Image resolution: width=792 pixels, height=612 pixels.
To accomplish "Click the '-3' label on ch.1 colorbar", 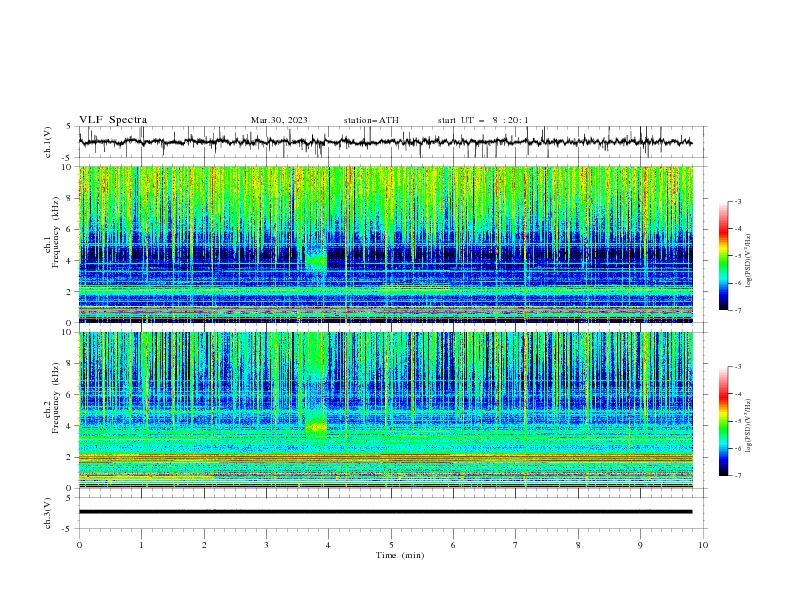I will pos(737,201).
